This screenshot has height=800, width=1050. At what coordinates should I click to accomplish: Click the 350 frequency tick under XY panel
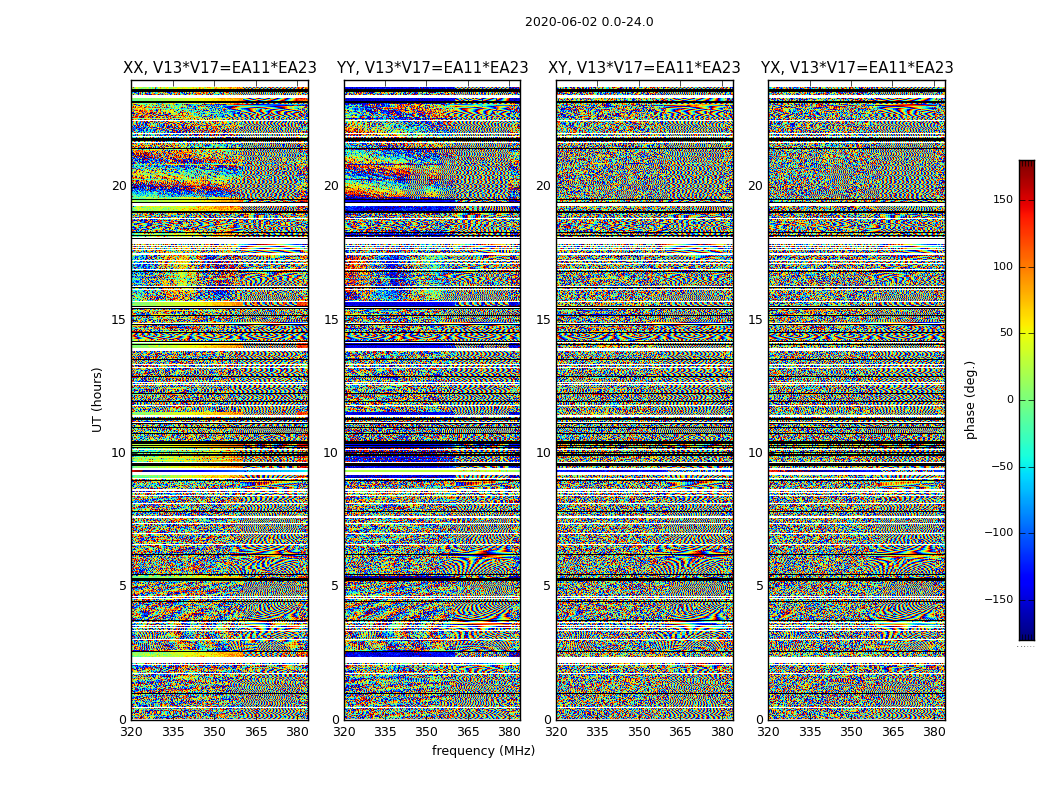point(640,732)
